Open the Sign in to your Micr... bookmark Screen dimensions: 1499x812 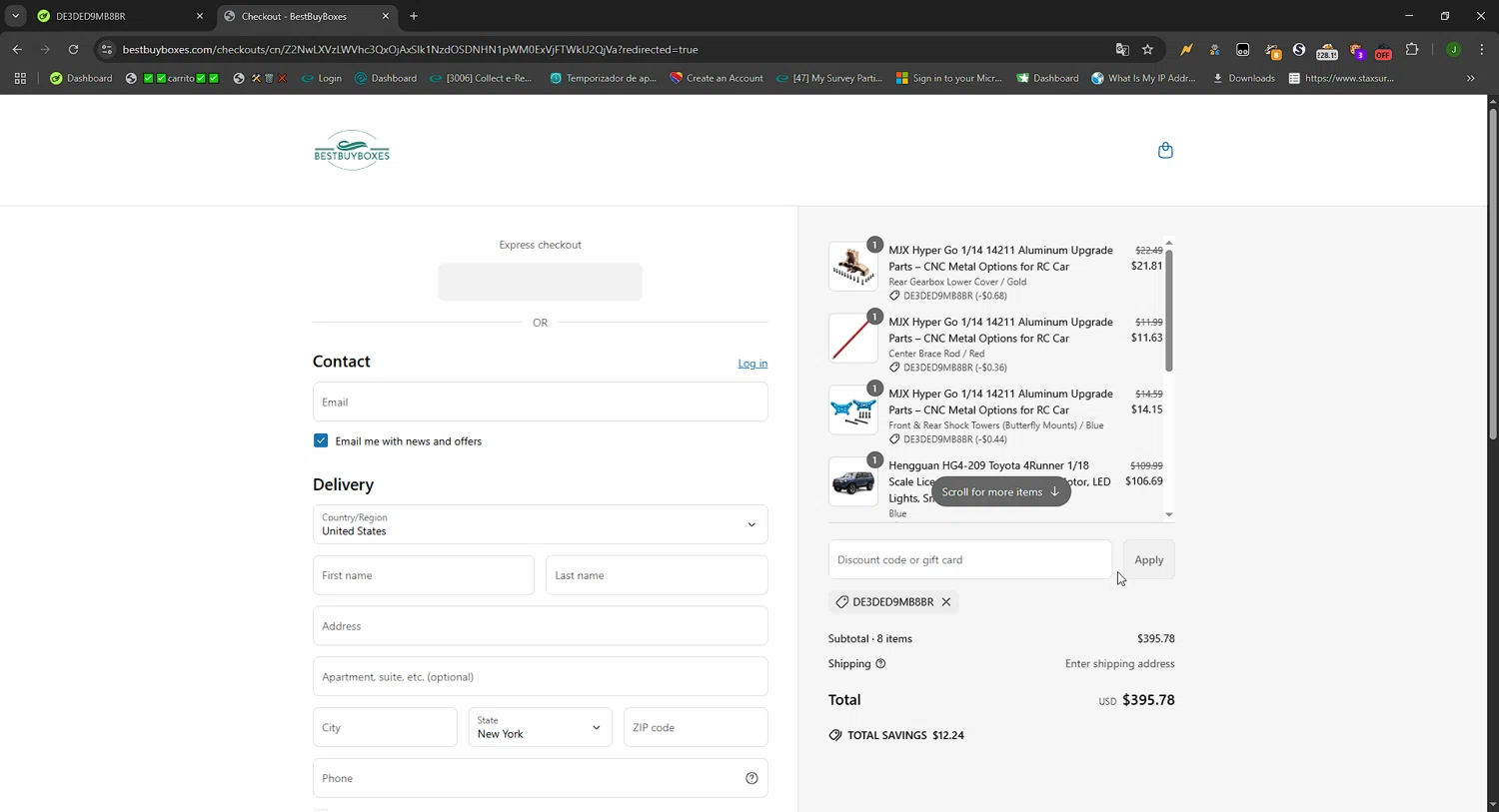tap(948, 78)
